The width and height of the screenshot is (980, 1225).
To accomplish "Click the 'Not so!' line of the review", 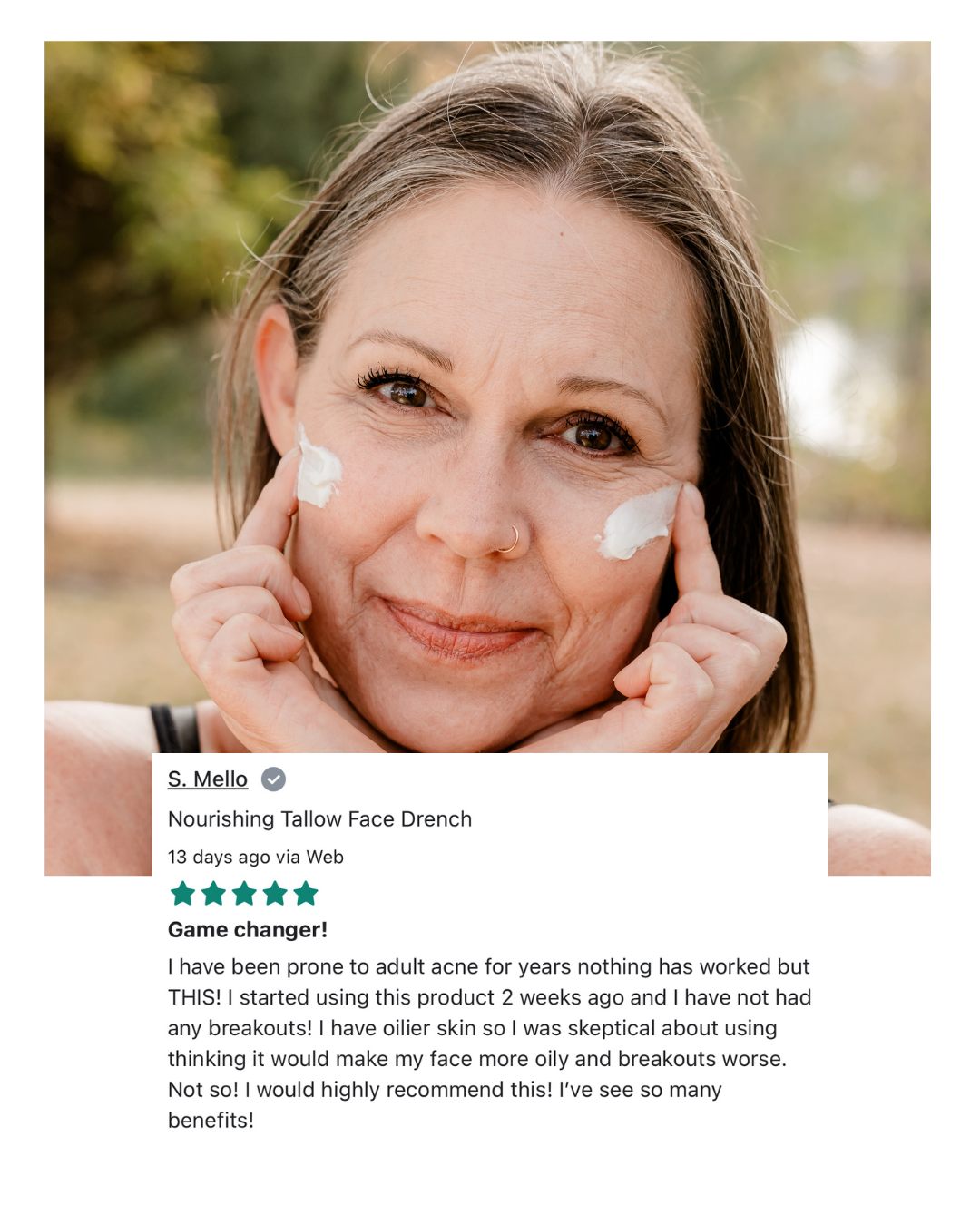I will click(445, 1090).
